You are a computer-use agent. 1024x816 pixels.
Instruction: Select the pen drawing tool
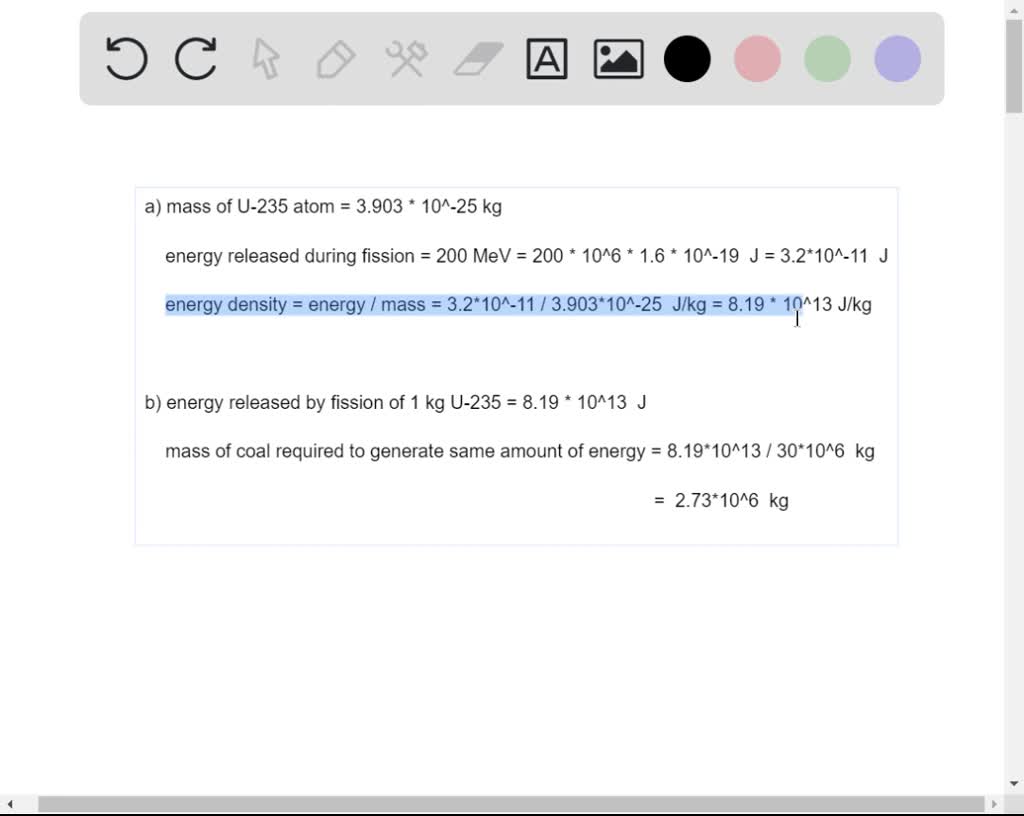[335, 59]
